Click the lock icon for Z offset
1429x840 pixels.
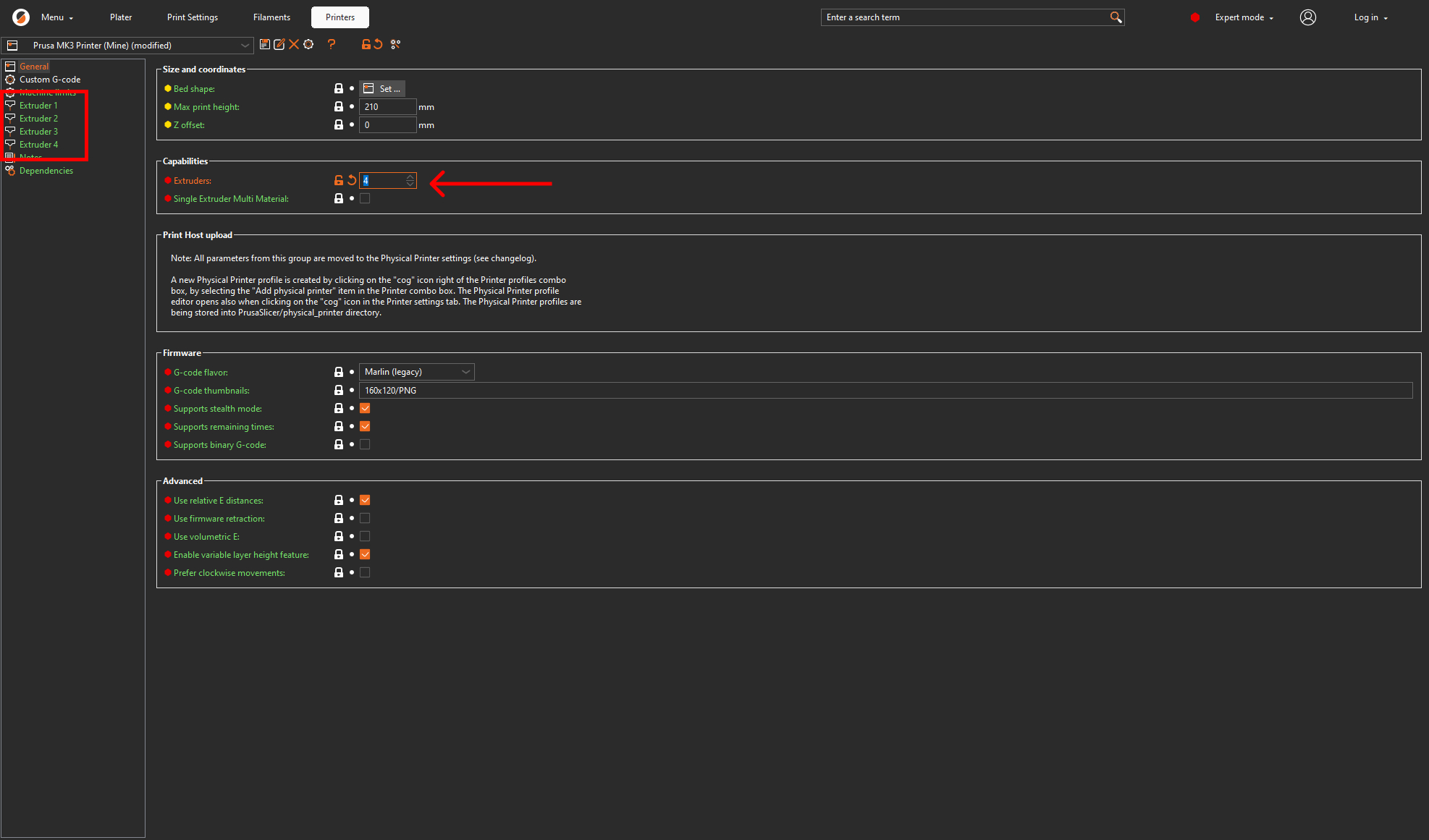coord(339,124)
